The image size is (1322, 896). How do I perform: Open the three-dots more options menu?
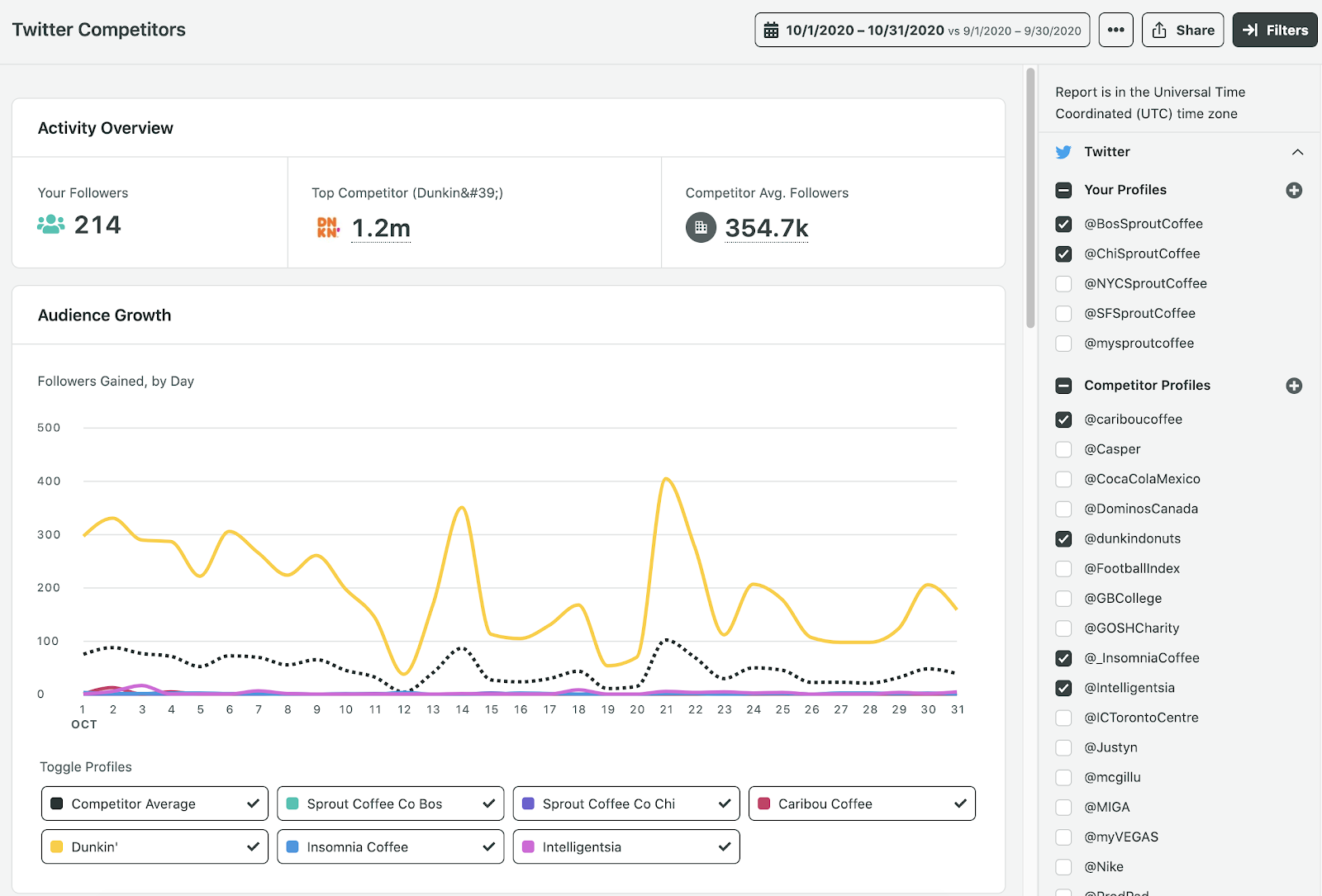1115,31
